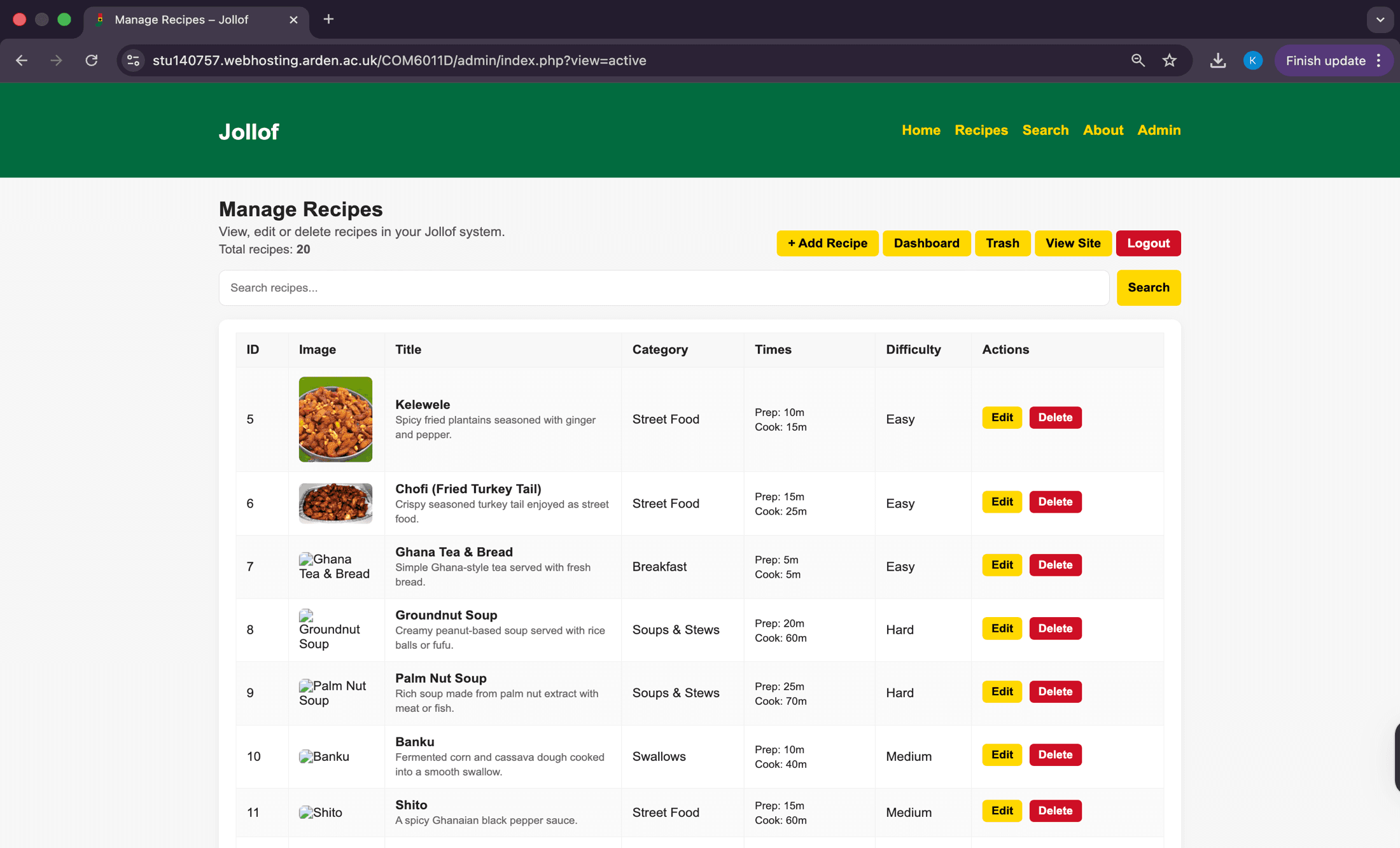Edit the Shito recipe
Image resolution: width=1400 pixels, height=848 pixels.
pos(1002,810)
